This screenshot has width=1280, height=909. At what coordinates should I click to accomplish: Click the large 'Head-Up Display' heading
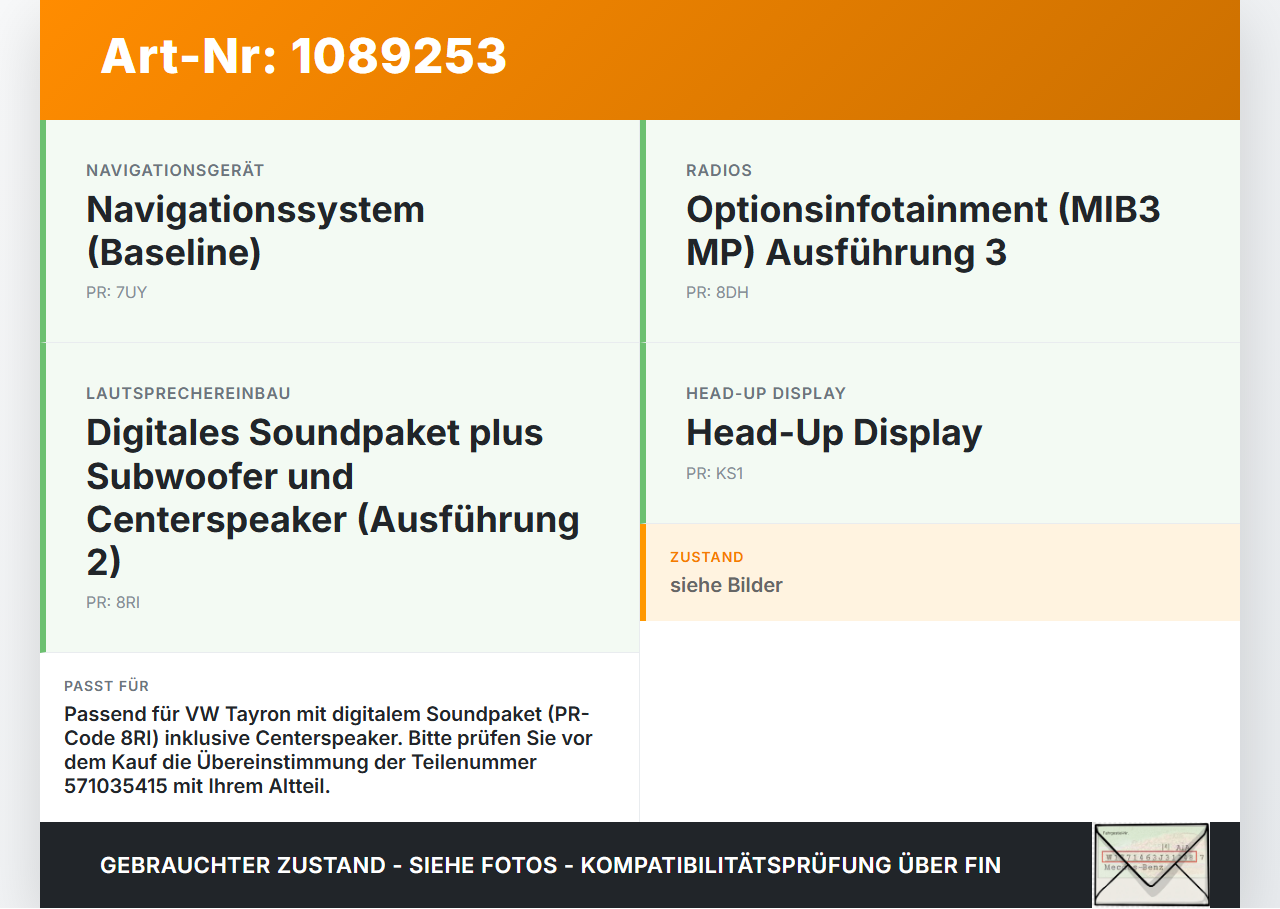click(x=834, y=433)
